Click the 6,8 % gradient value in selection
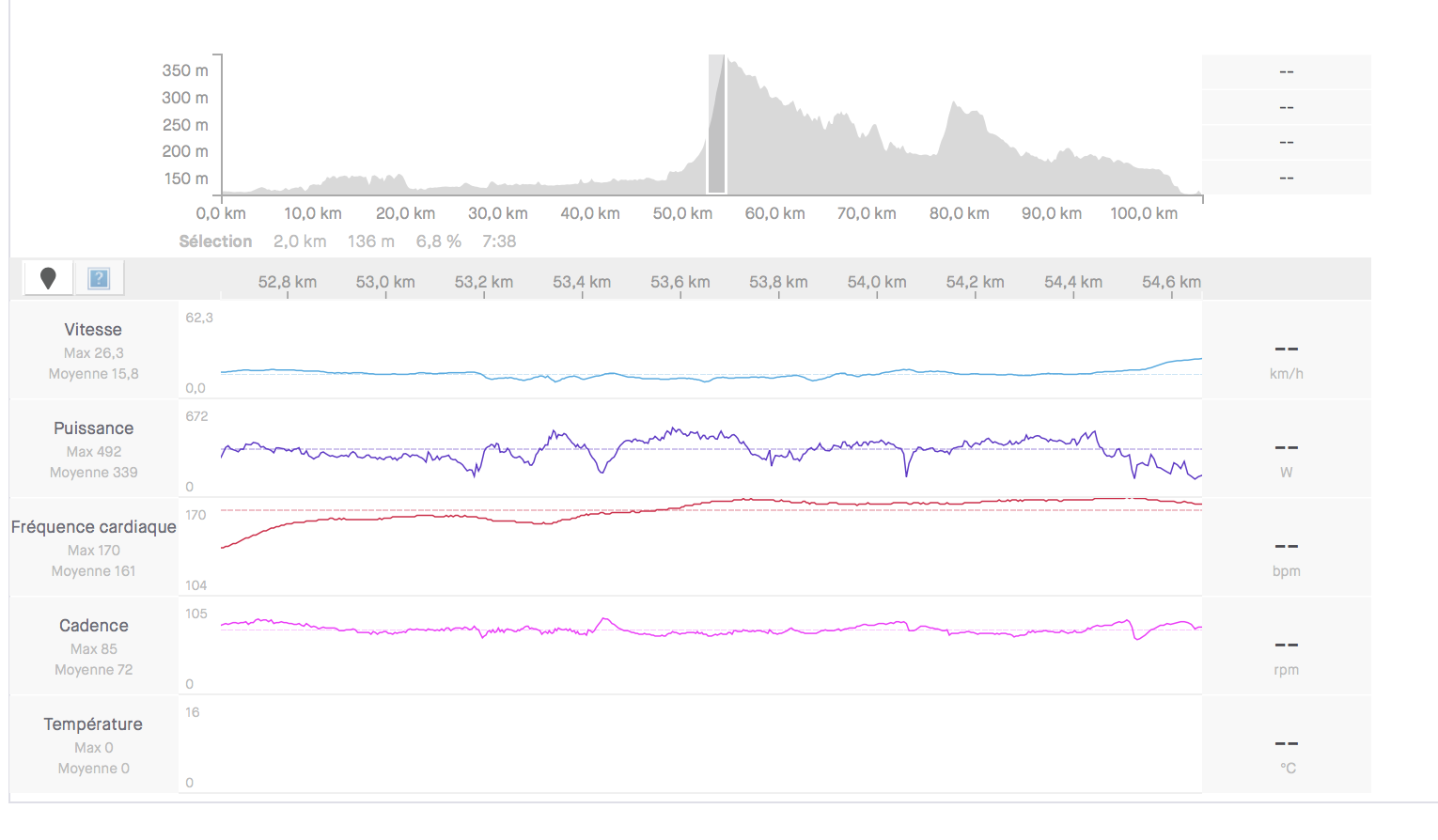The width and height of the screenshot is (1438, 840). (438, 241)
